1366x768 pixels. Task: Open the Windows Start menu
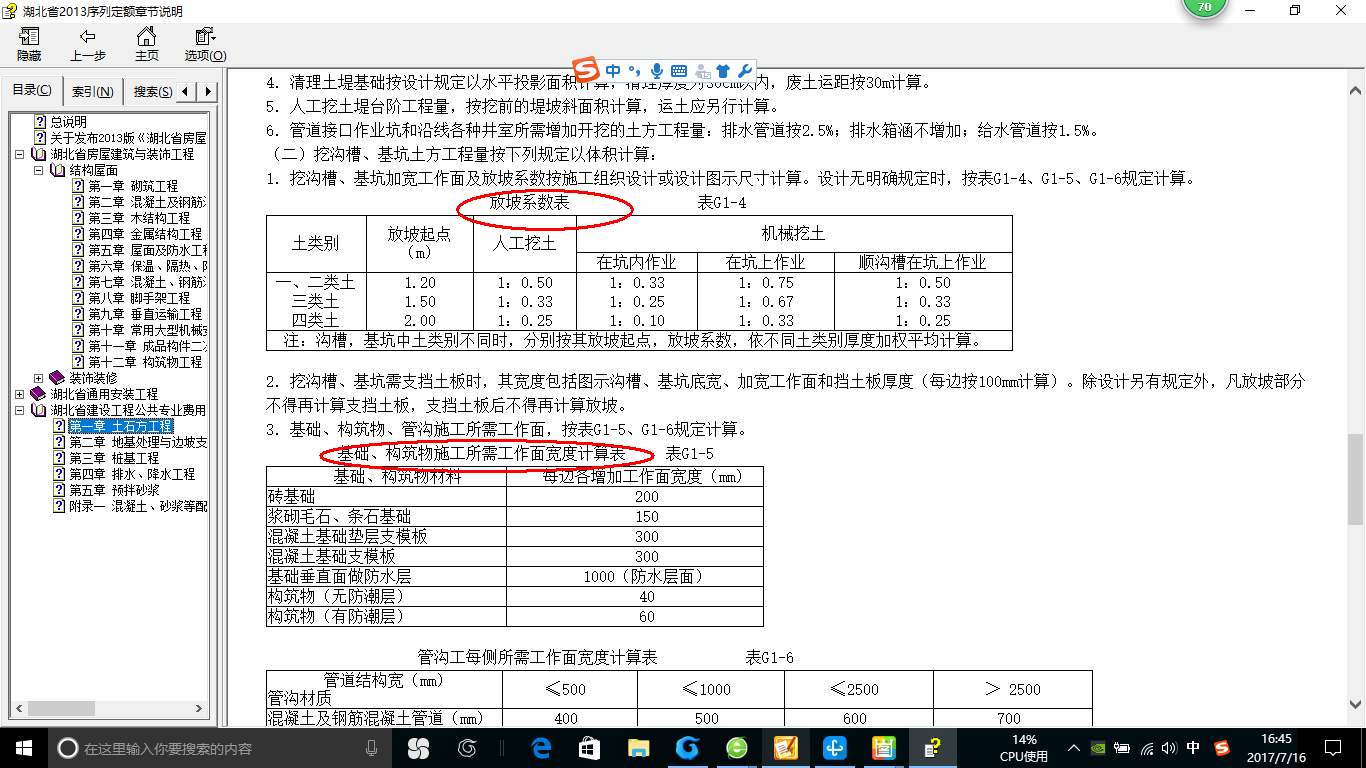point(23,747)
